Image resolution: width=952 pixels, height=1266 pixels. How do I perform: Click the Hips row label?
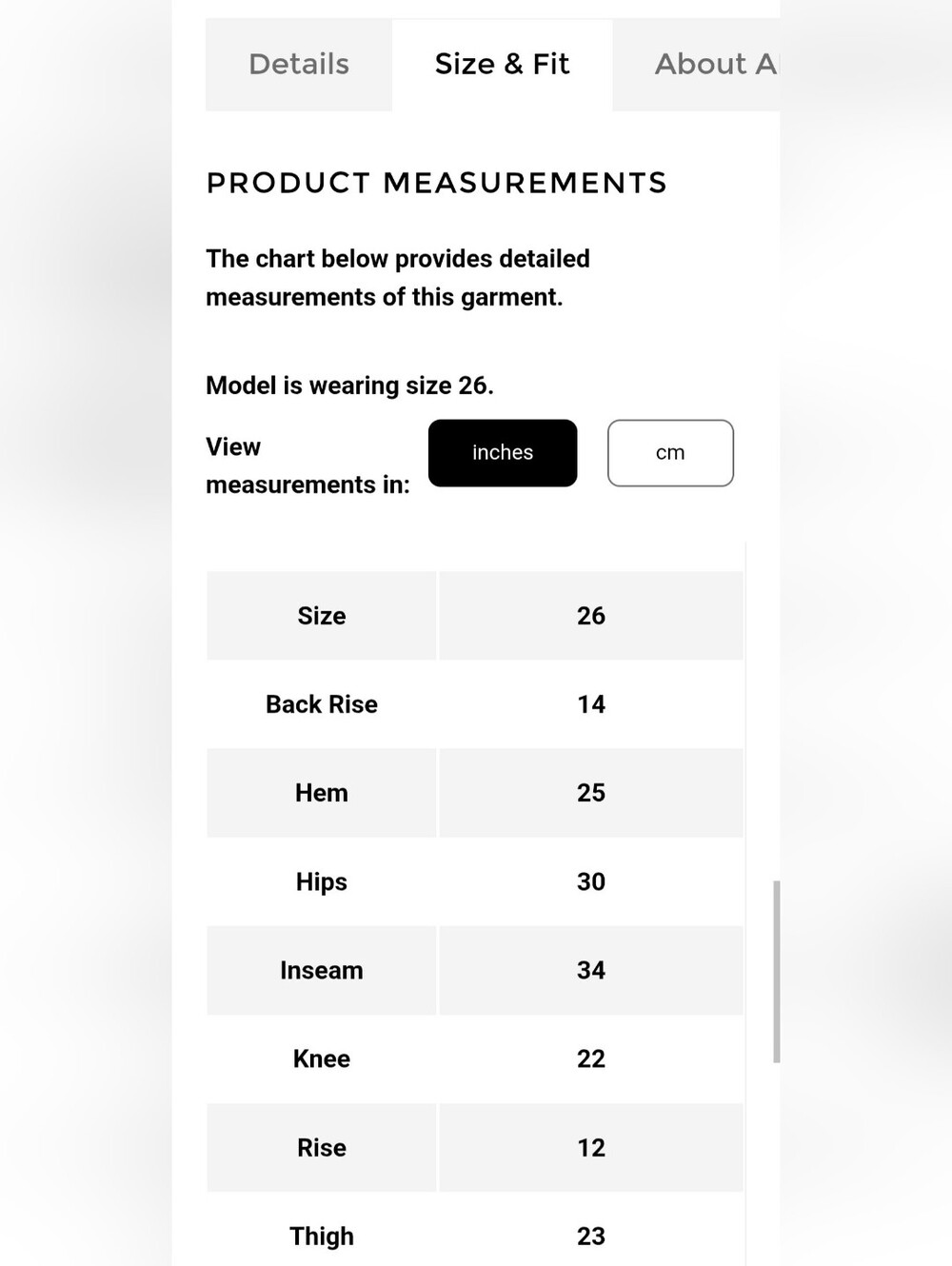(322, 882)
